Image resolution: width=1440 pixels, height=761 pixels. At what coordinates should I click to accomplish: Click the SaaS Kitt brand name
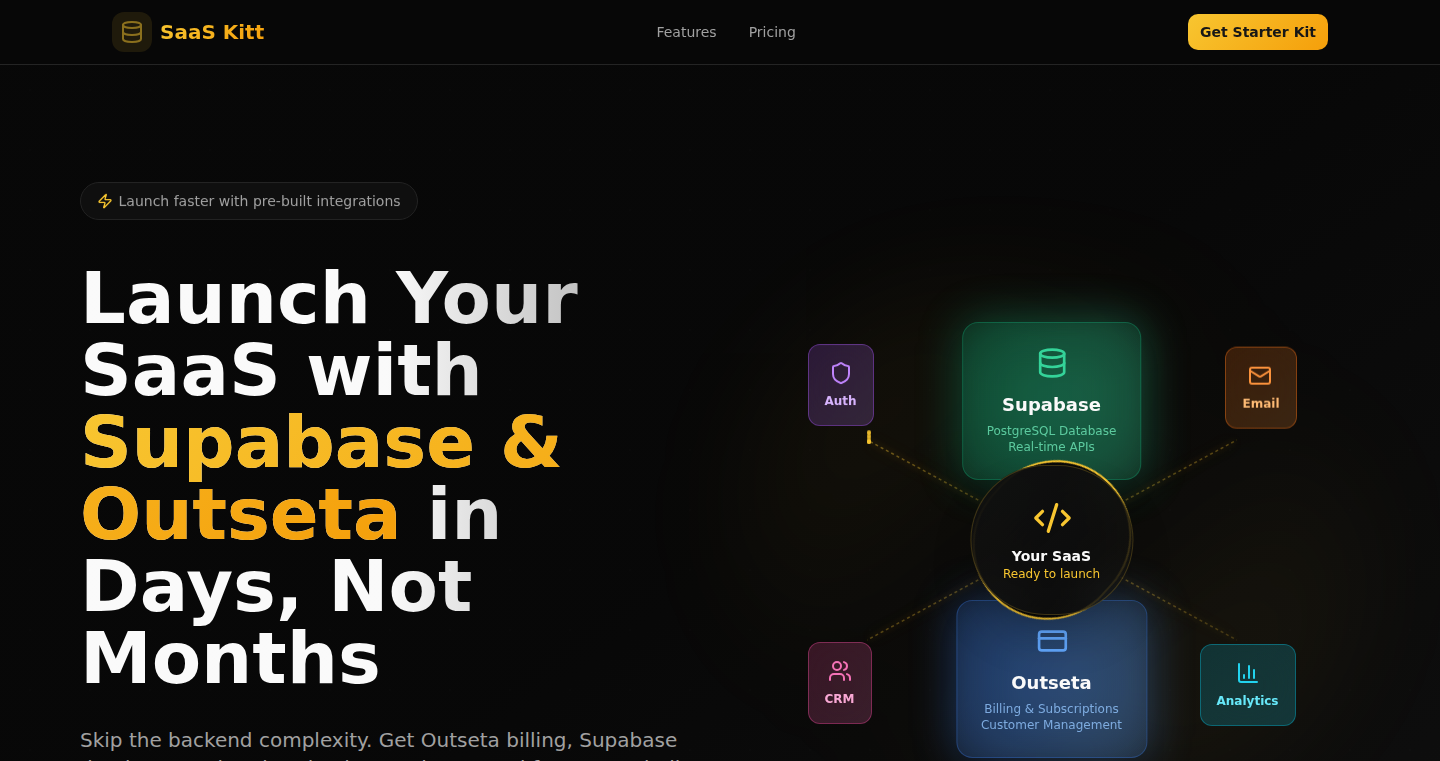(212, 32)
